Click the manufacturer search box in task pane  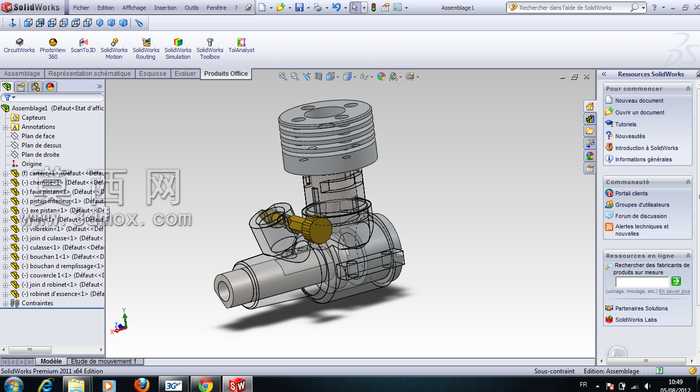tap(642, 282)
